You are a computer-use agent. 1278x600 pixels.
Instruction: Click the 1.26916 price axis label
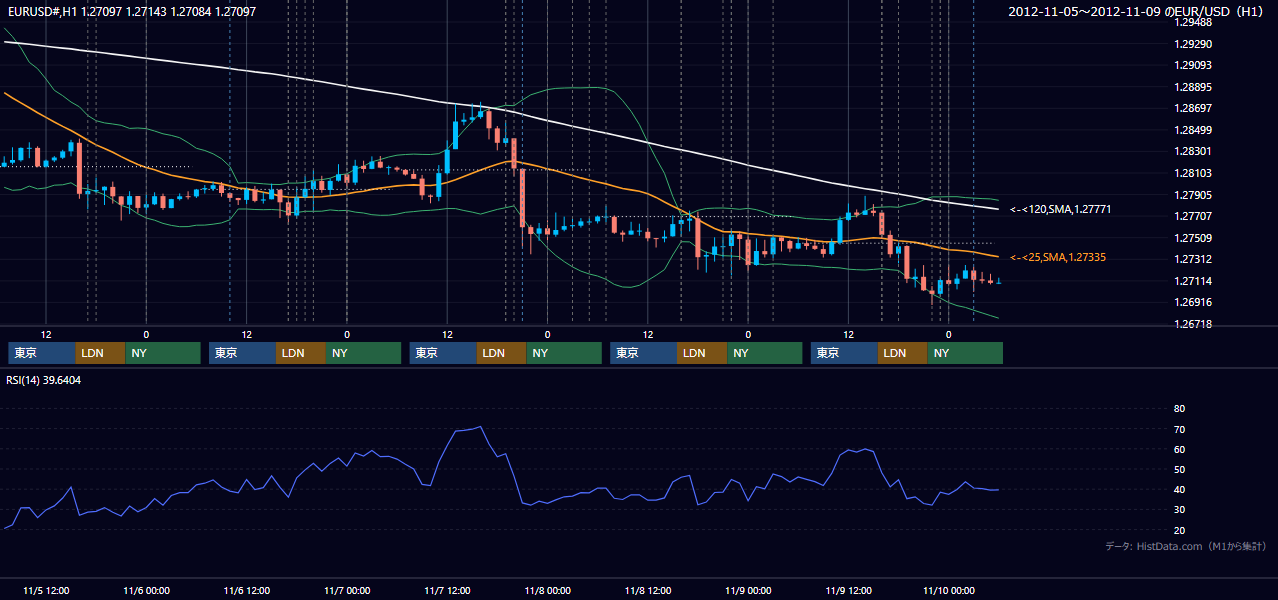[x=1192, y=302]
